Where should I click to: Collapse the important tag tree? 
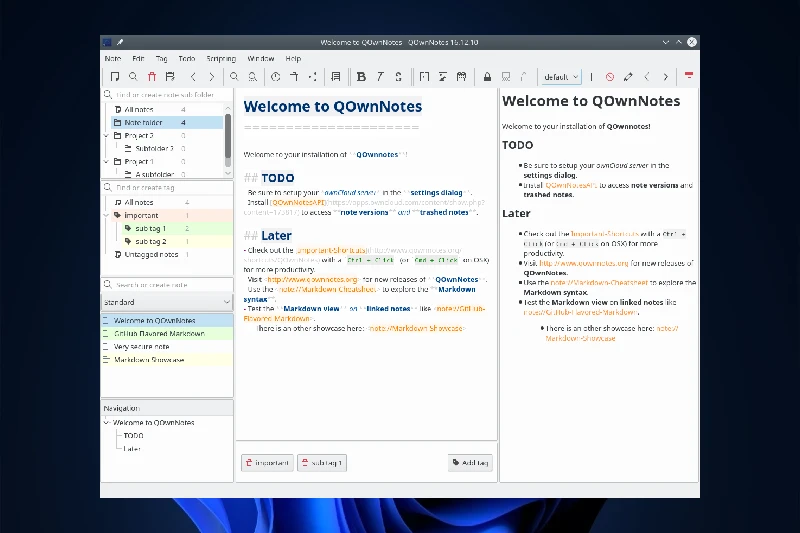[x=106, y=215]
